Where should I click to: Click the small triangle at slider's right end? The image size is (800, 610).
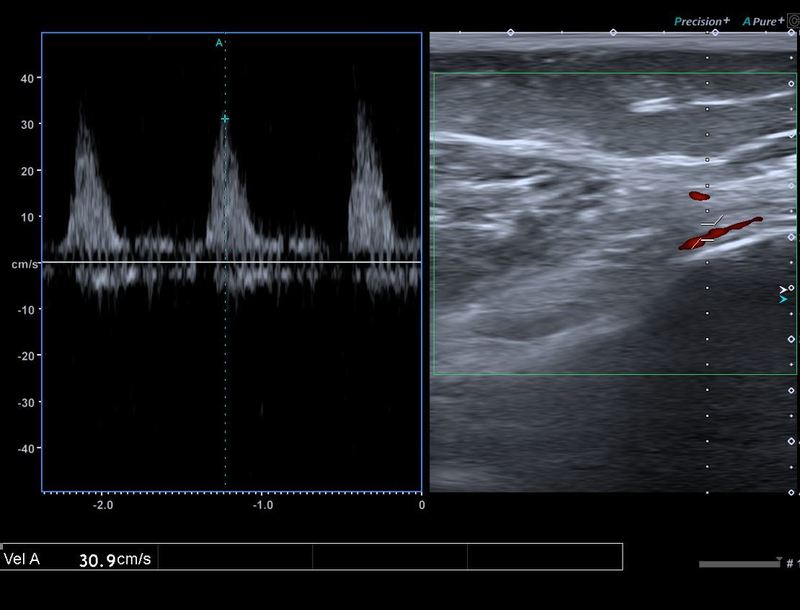778,560
